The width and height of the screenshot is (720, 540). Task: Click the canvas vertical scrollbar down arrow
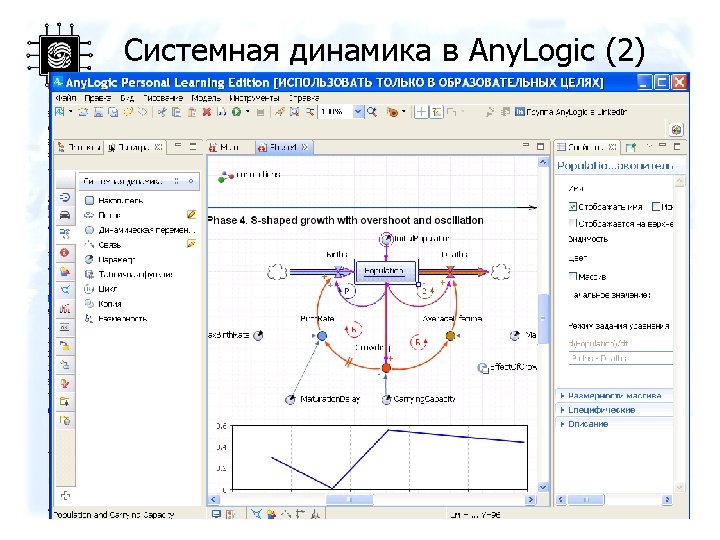(543, 487)
